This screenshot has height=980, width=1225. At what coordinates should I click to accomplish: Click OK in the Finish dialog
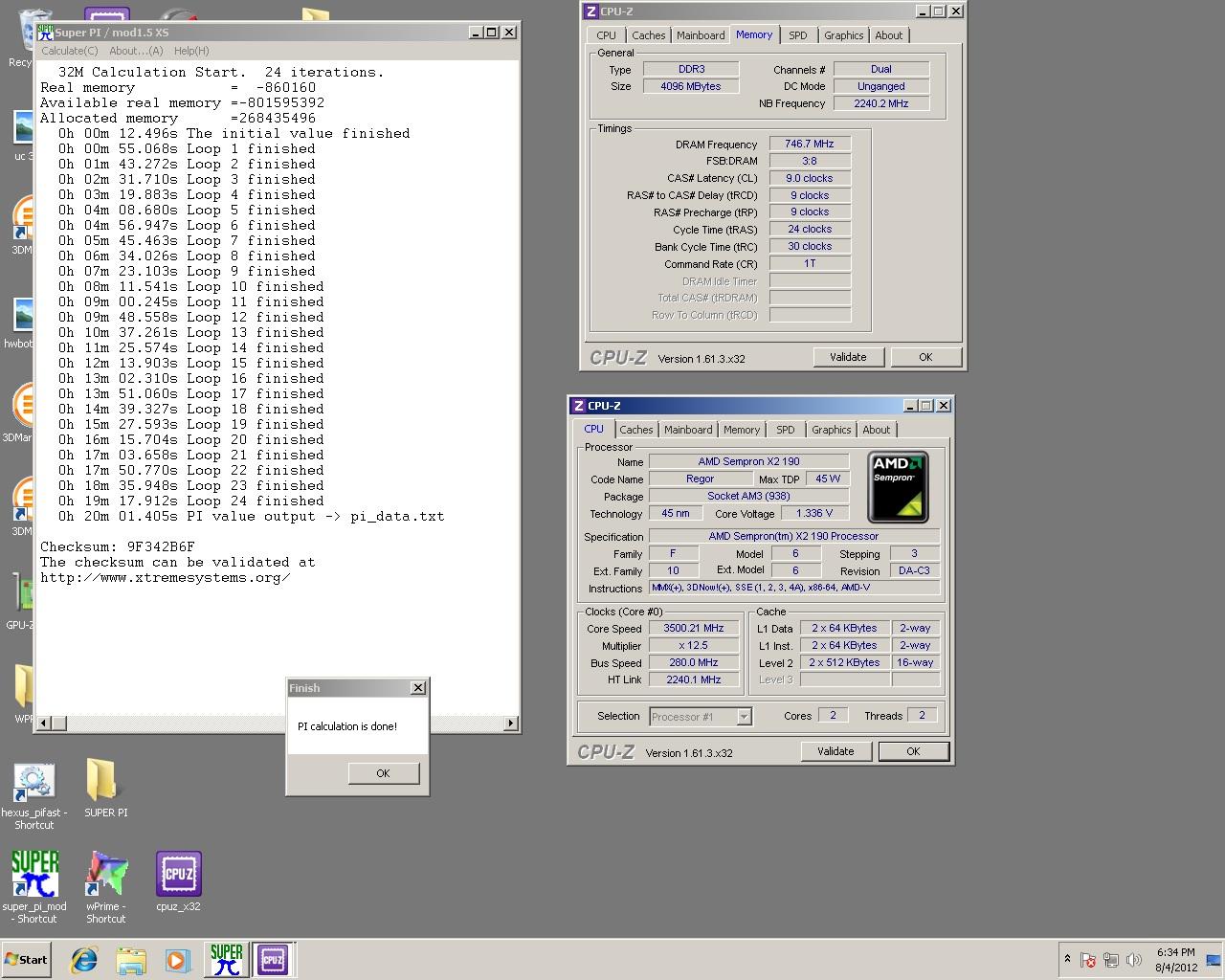coord(383,773)
